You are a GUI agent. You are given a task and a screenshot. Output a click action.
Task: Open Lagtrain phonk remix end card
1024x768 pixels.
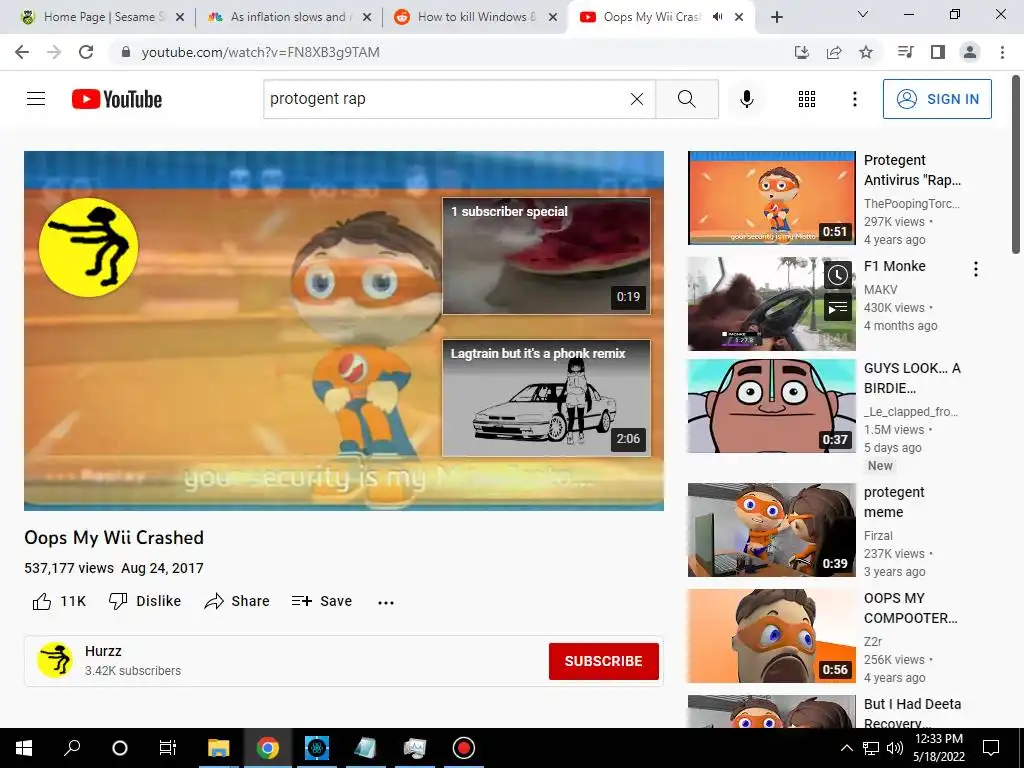pyautogui.click(x=547, y=398)
